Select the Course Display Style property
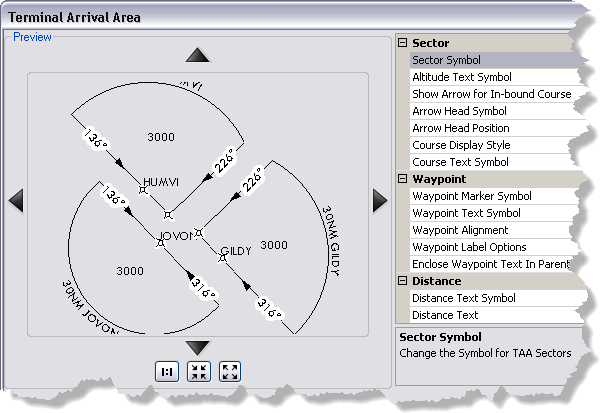This screenshot has height=413, width=600. 463,145
